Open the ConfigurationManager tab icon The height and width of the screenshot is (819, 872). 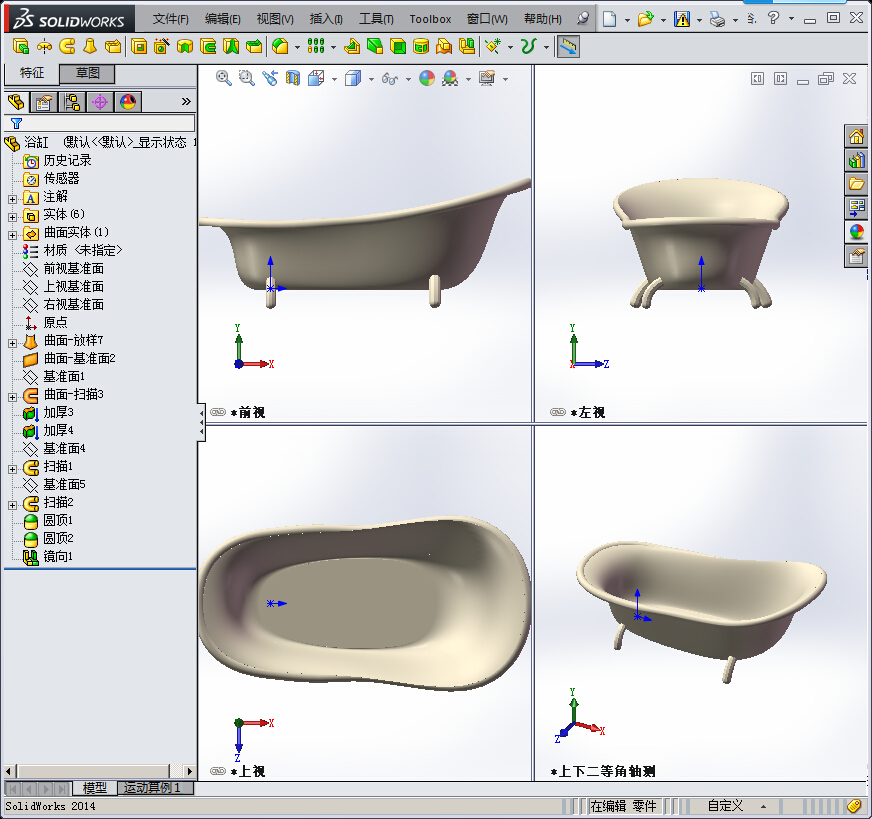click(72, 102)
